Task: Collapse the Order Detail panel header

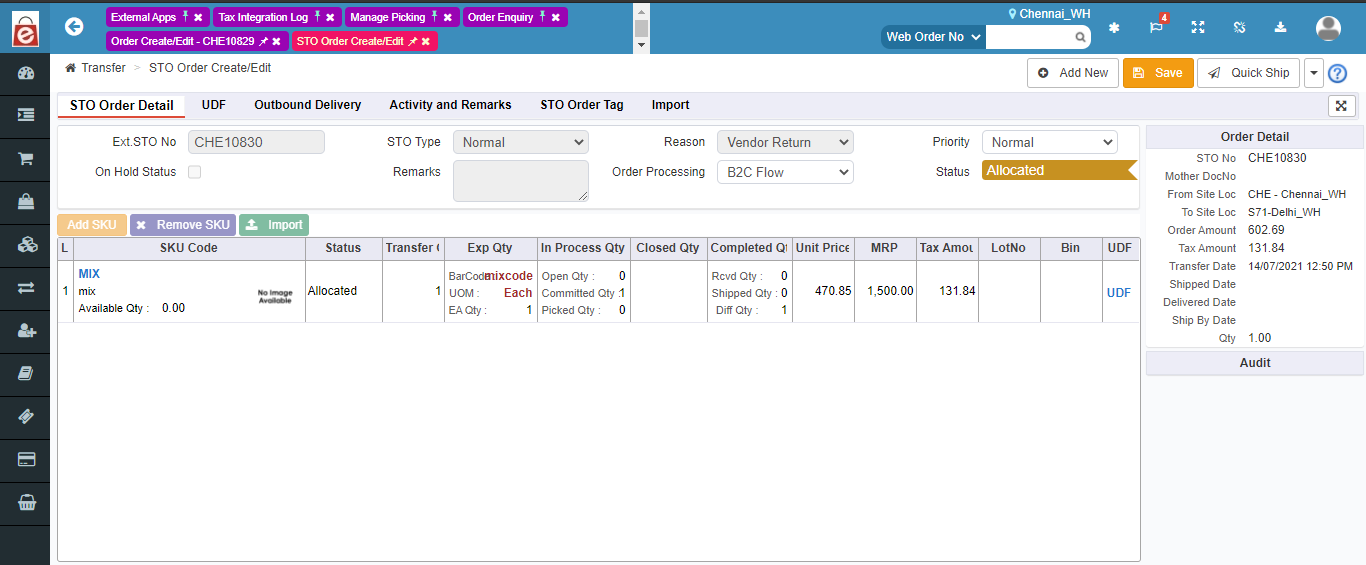Action: tap(1255, 137)
